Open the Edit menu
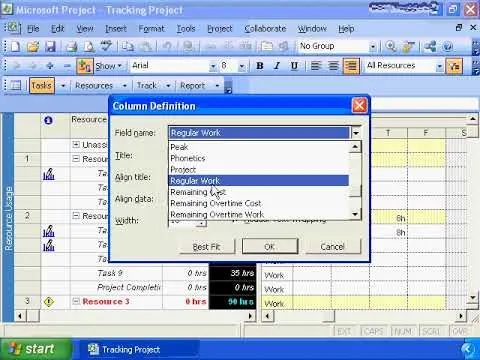Screen dimensions: 480x360 (57, 29)
